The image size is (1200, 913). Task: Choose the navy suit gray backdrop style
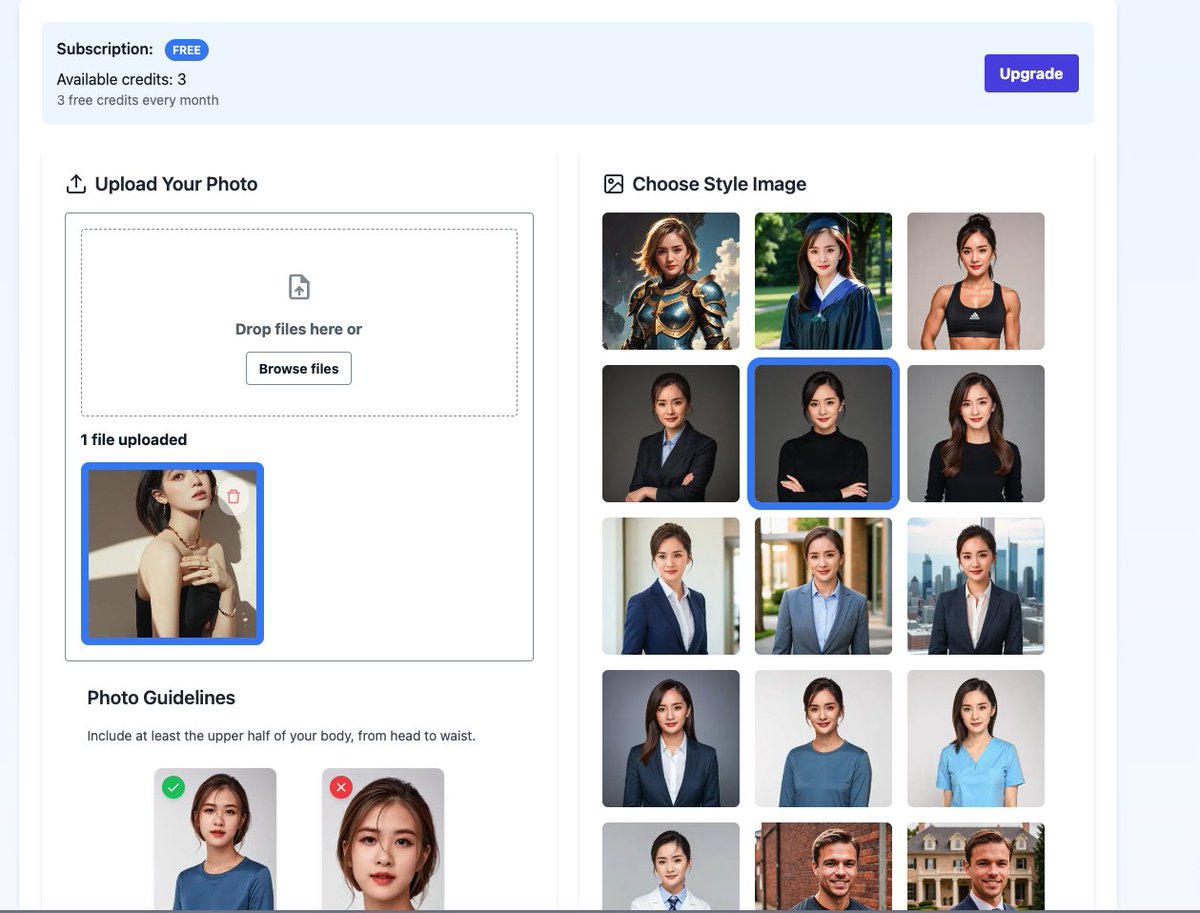pyautogui.click(x=671, y=738)
